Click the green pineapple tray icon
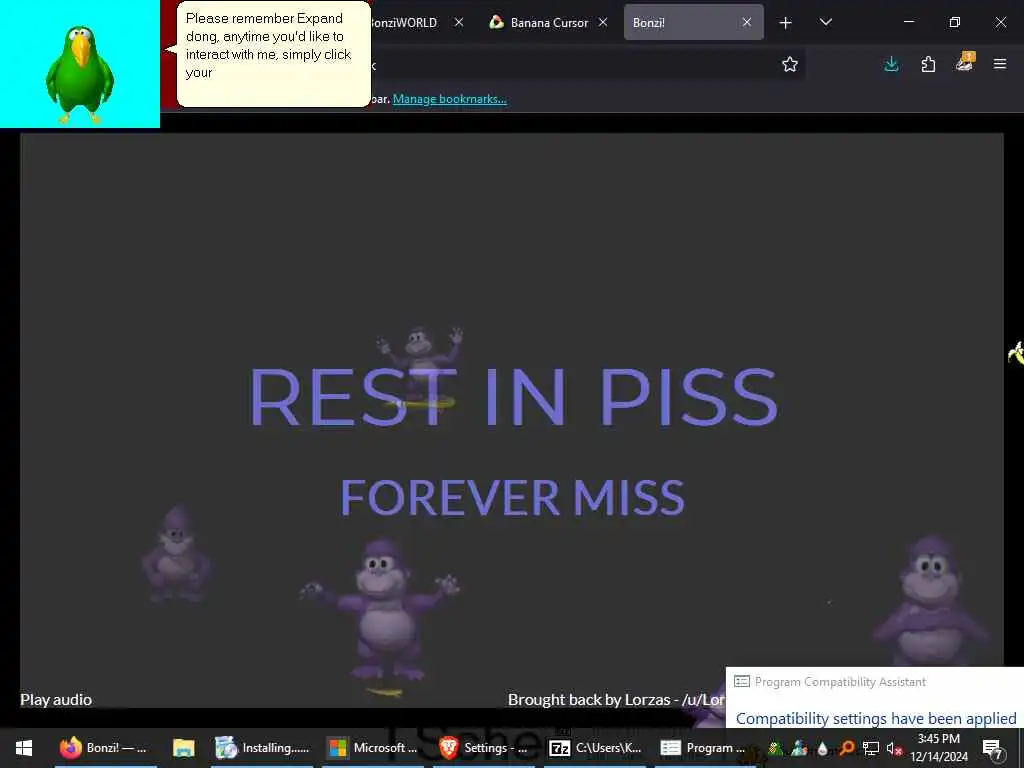The width and height of the screenshot is (1024, 768). click(x=775, y=748)
